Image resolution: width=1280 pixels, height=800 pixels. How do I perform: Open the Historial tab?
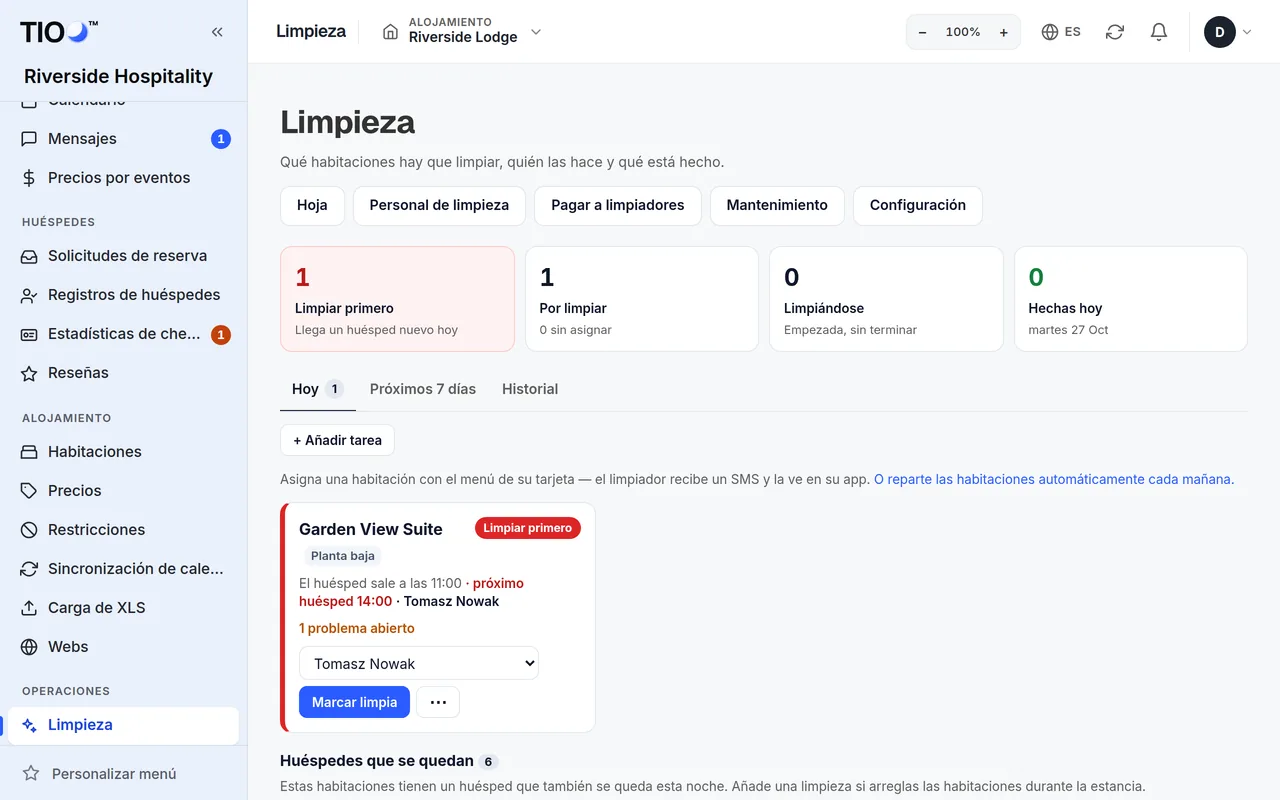(530, 389)
